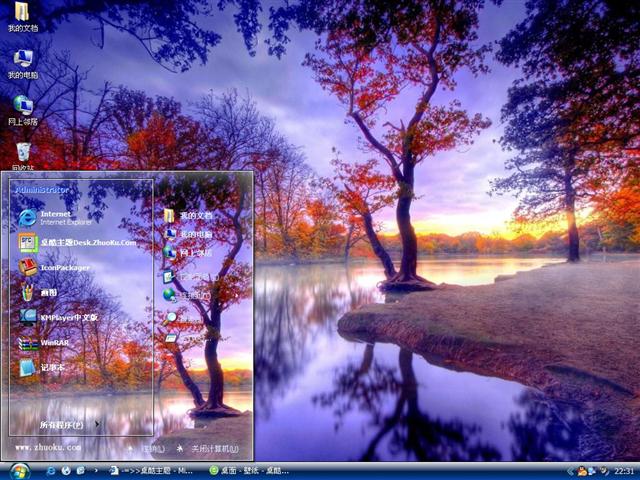Click the 关闭计算机(U) shutdown button

point(208,449)
